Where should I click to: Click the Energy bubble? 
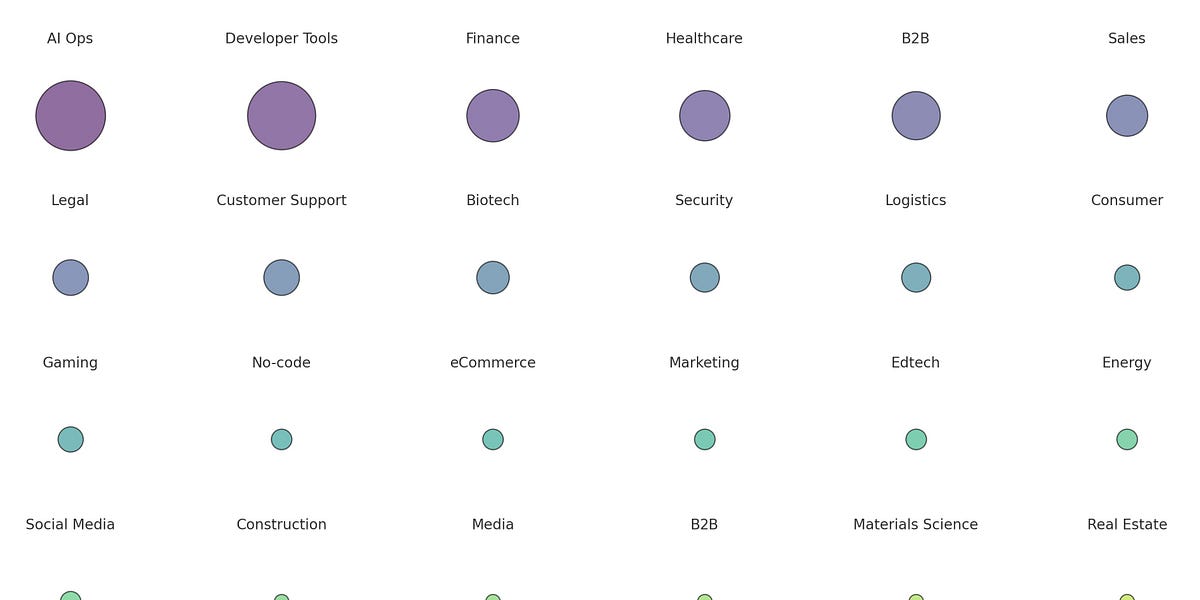pyautogui.click(x=1127, y=439)
